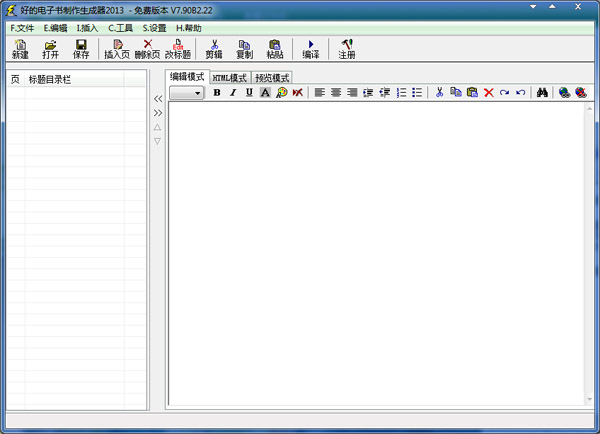This screenshot has height=434, width=600.
Task: Collapse the panel with the << arrows
Action: [x=157, y=99]
